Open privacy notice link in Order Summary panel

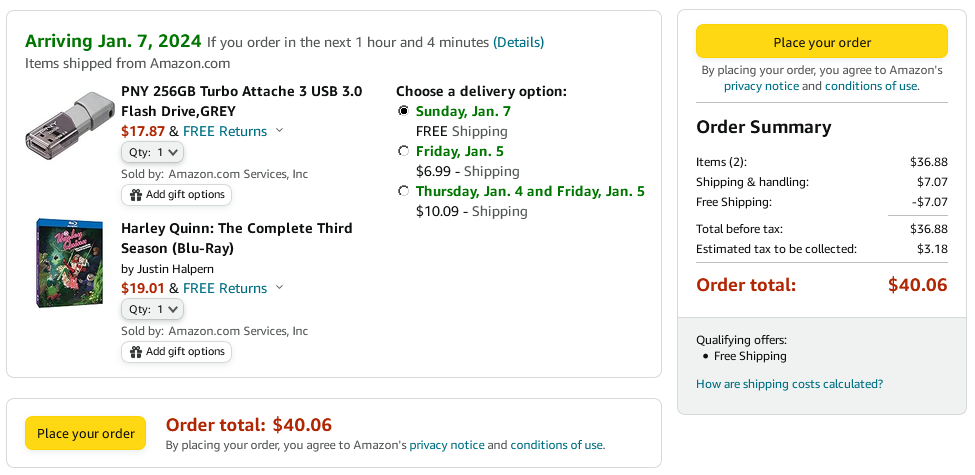click(x=761, y=86)
